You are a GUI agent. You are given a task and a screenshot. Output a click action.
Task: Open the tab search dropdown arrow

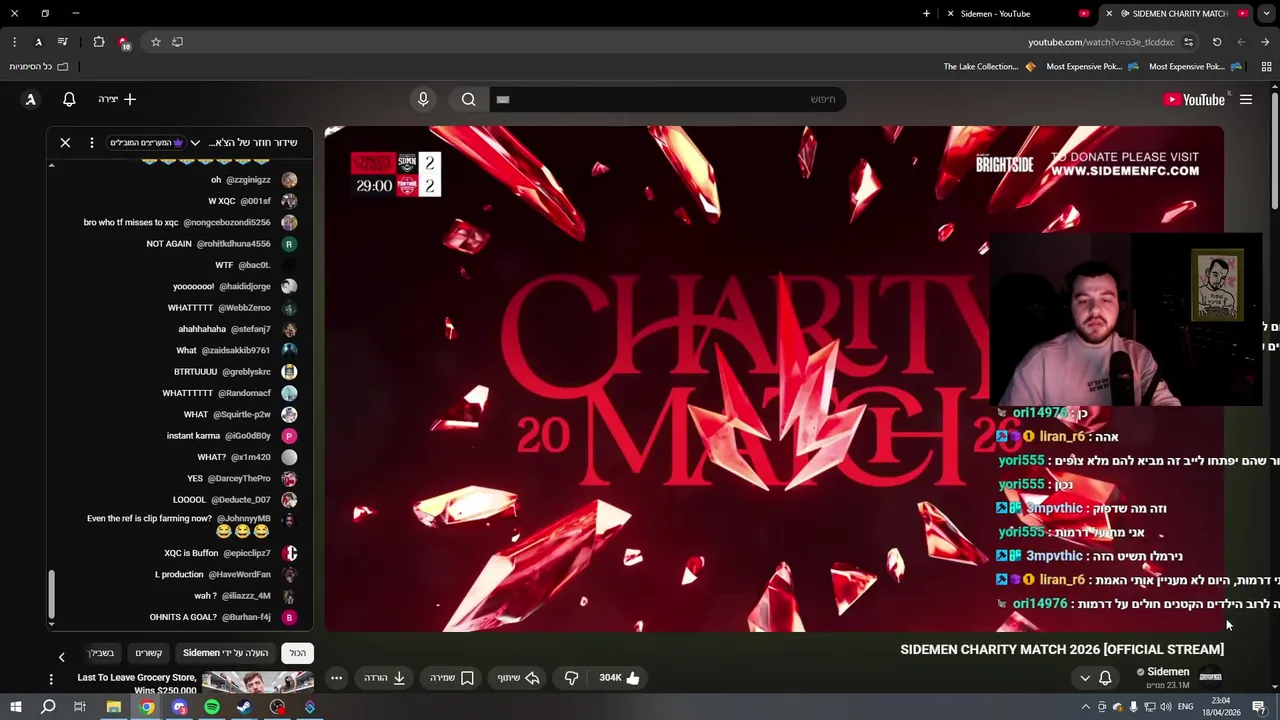click(1266, 13)
